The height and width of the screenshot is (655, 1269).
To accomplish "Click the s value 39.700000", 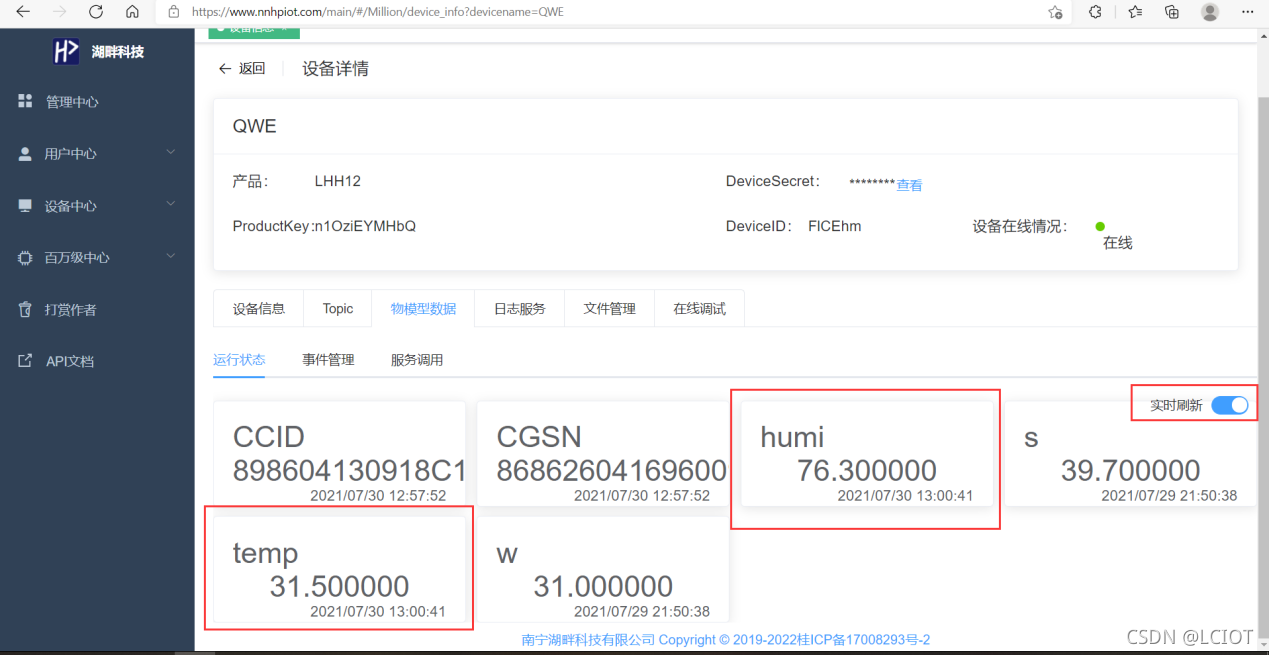I will (1131, 470).
